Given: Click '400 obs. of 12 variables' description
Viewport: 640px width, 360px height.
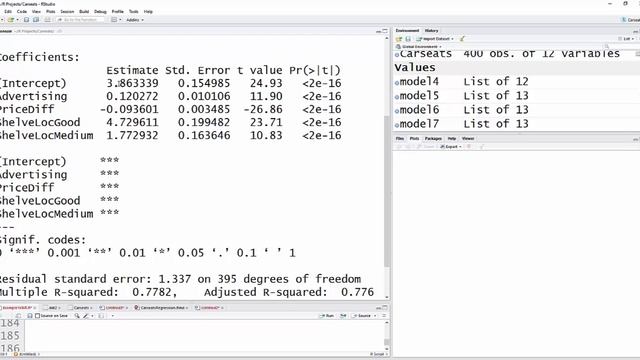Looking at the screenshot, I should [x=542, y=54].
